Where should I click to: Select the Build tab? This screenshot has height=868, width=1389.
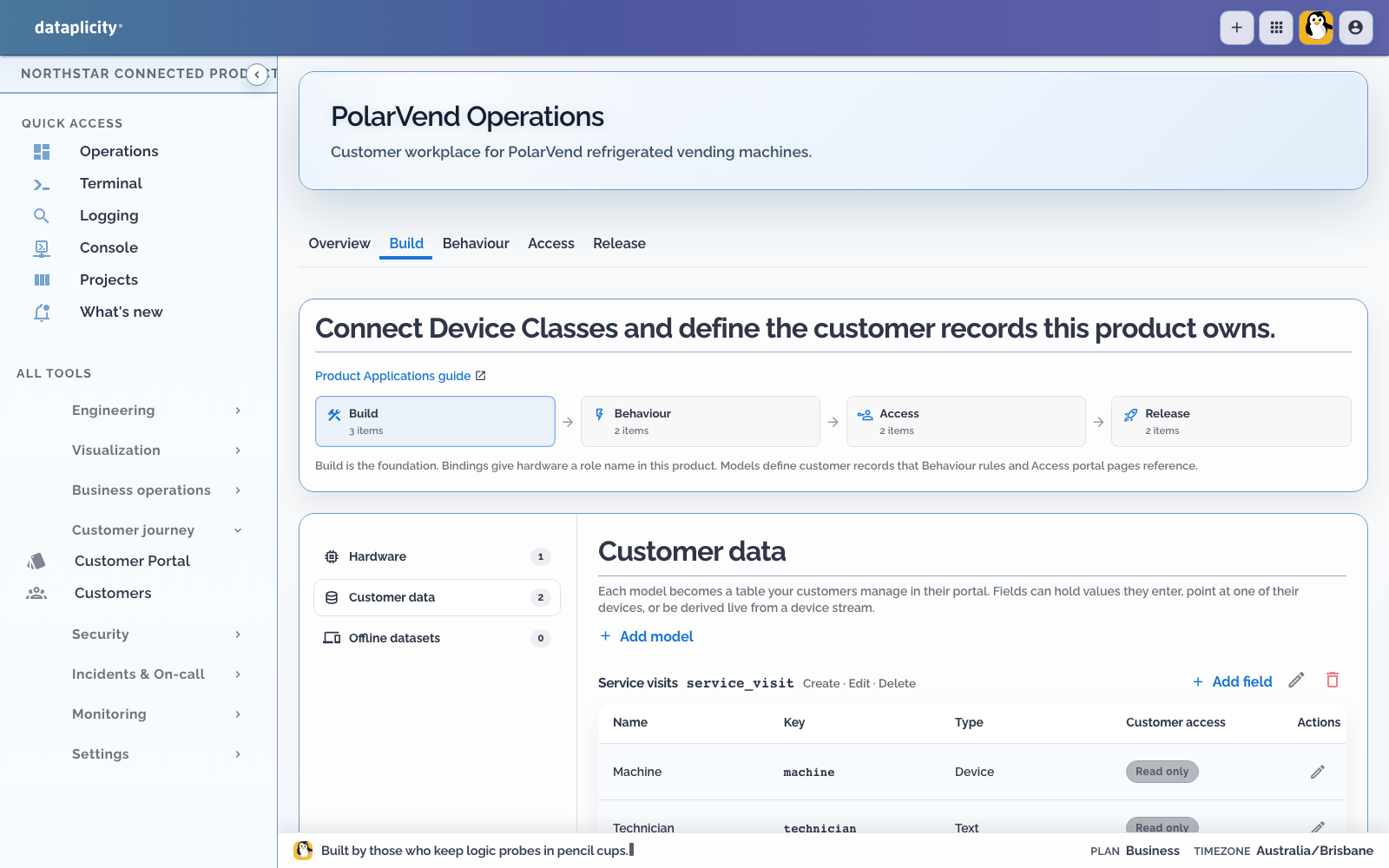click(406, 244)
